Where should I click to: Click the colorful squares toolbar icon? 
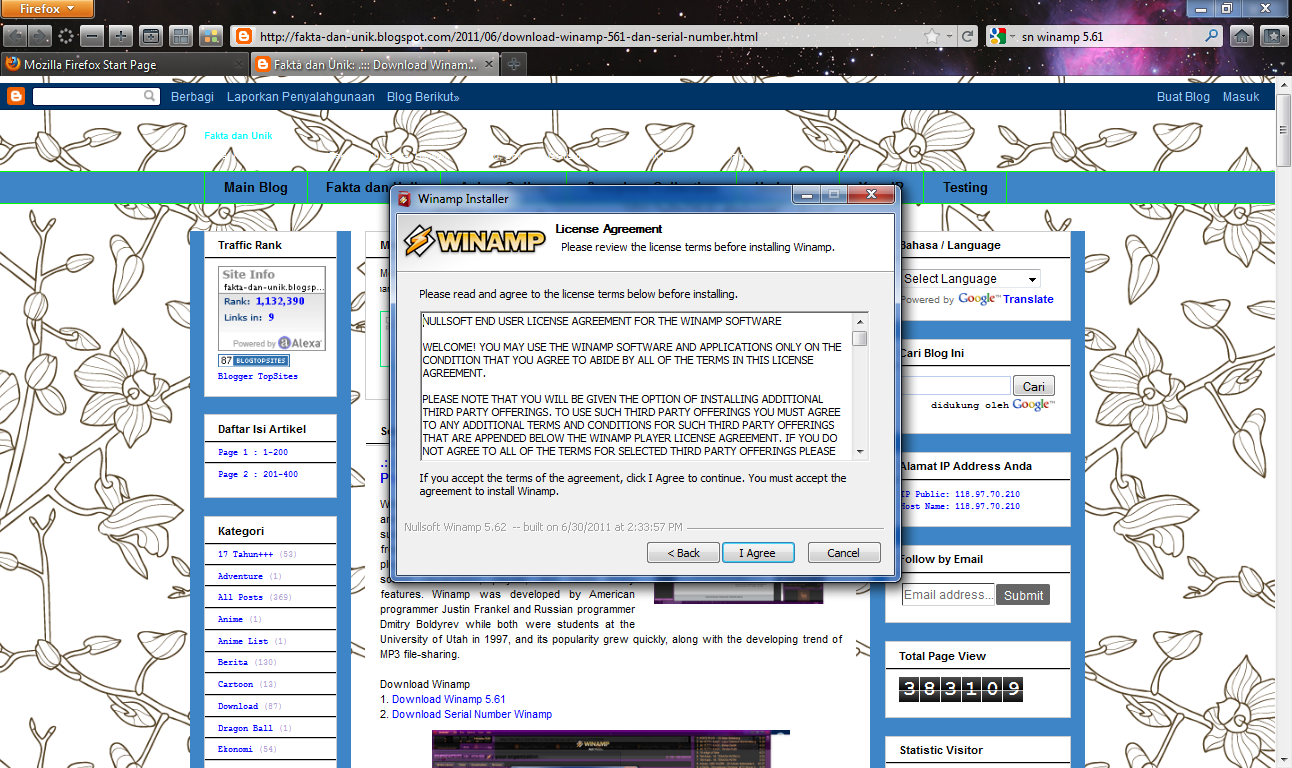pyautogui.click(x=211, y=37)
